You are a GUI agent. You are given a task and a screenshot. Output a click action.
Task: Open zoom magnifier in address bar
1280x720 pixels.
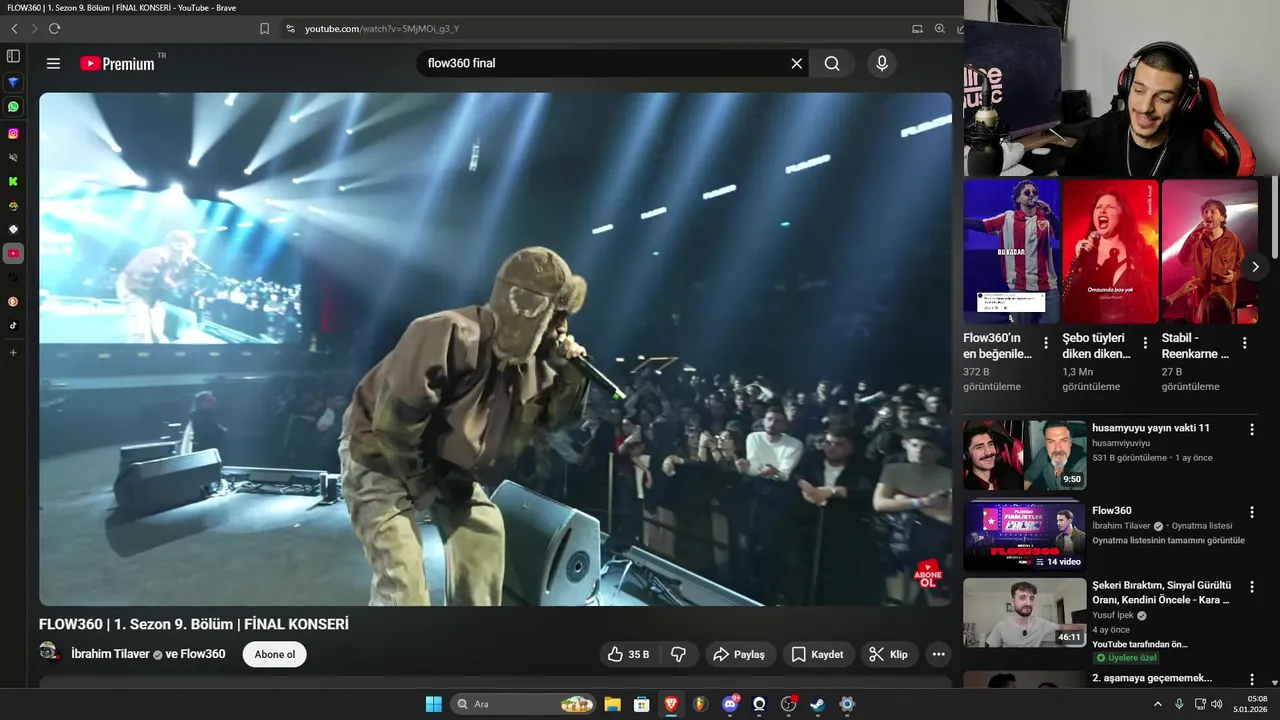coord(940,29)
